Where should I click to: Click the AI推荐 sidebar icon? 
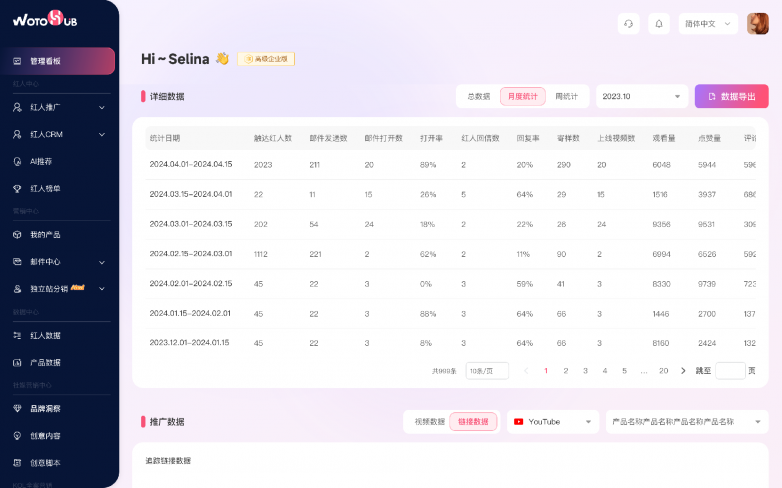(17, 161)
